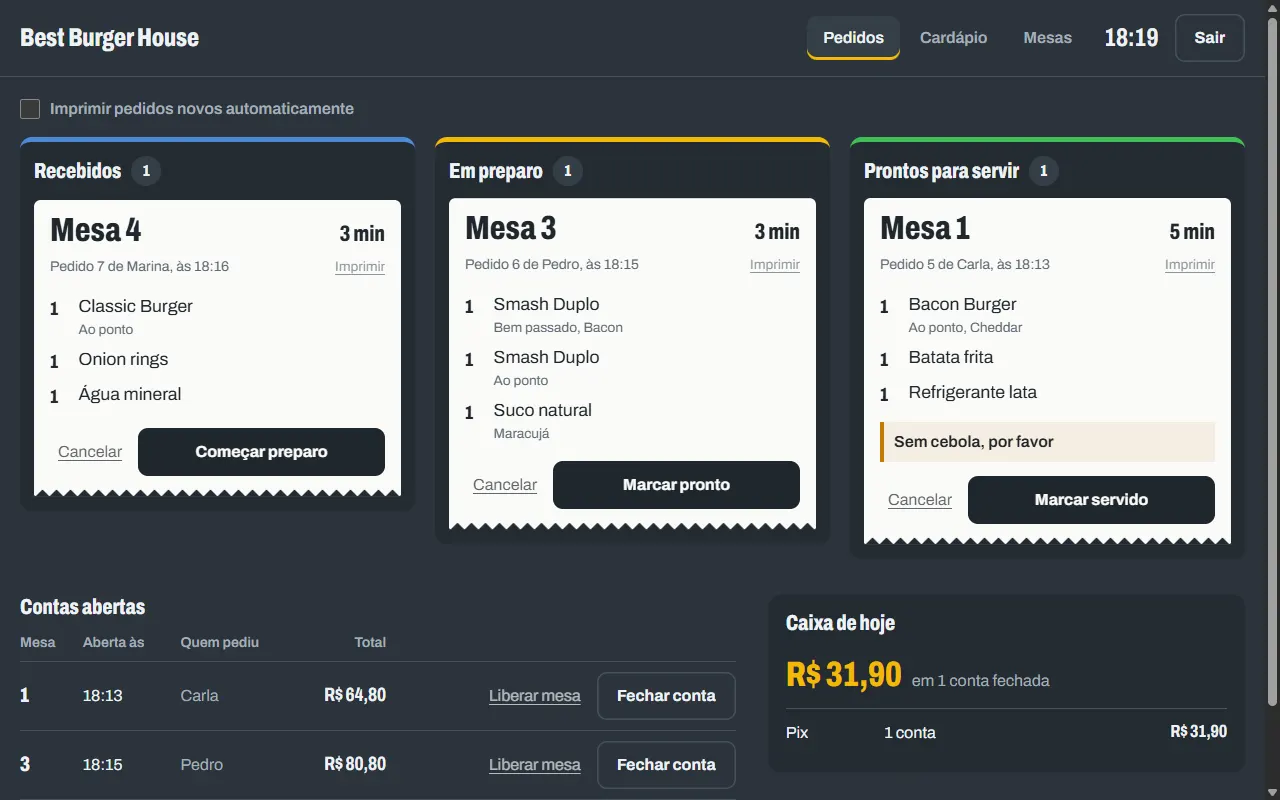
Task: Click 'Pedido 7 de Marina, às 18:16'
Action: pyautogui.click(x=140, y=267)
